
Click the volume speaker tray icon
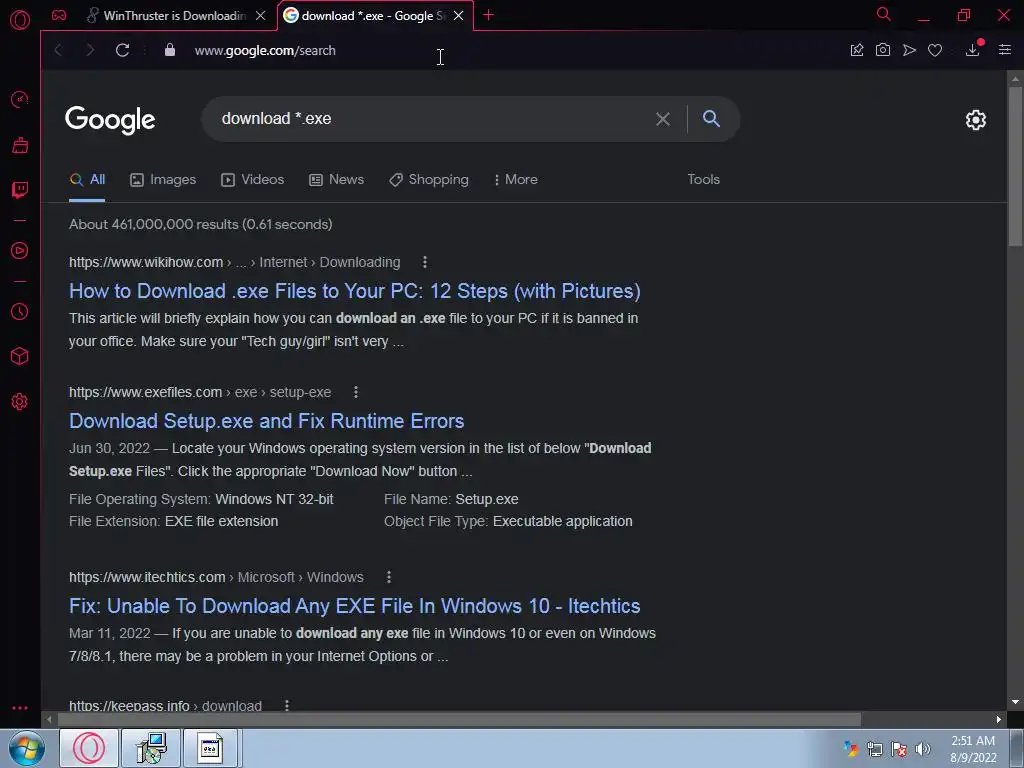[923, 749]
